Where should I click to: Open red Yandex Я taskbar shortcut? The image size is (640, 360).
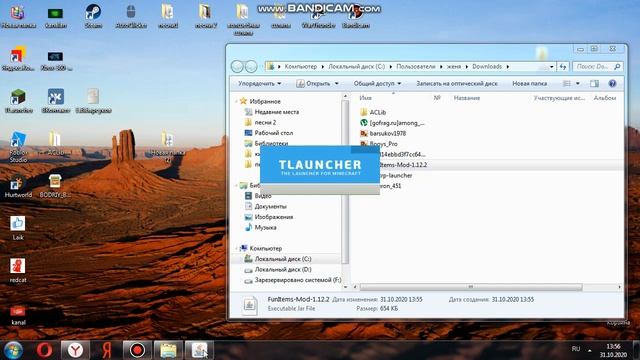tap(107, 350)
